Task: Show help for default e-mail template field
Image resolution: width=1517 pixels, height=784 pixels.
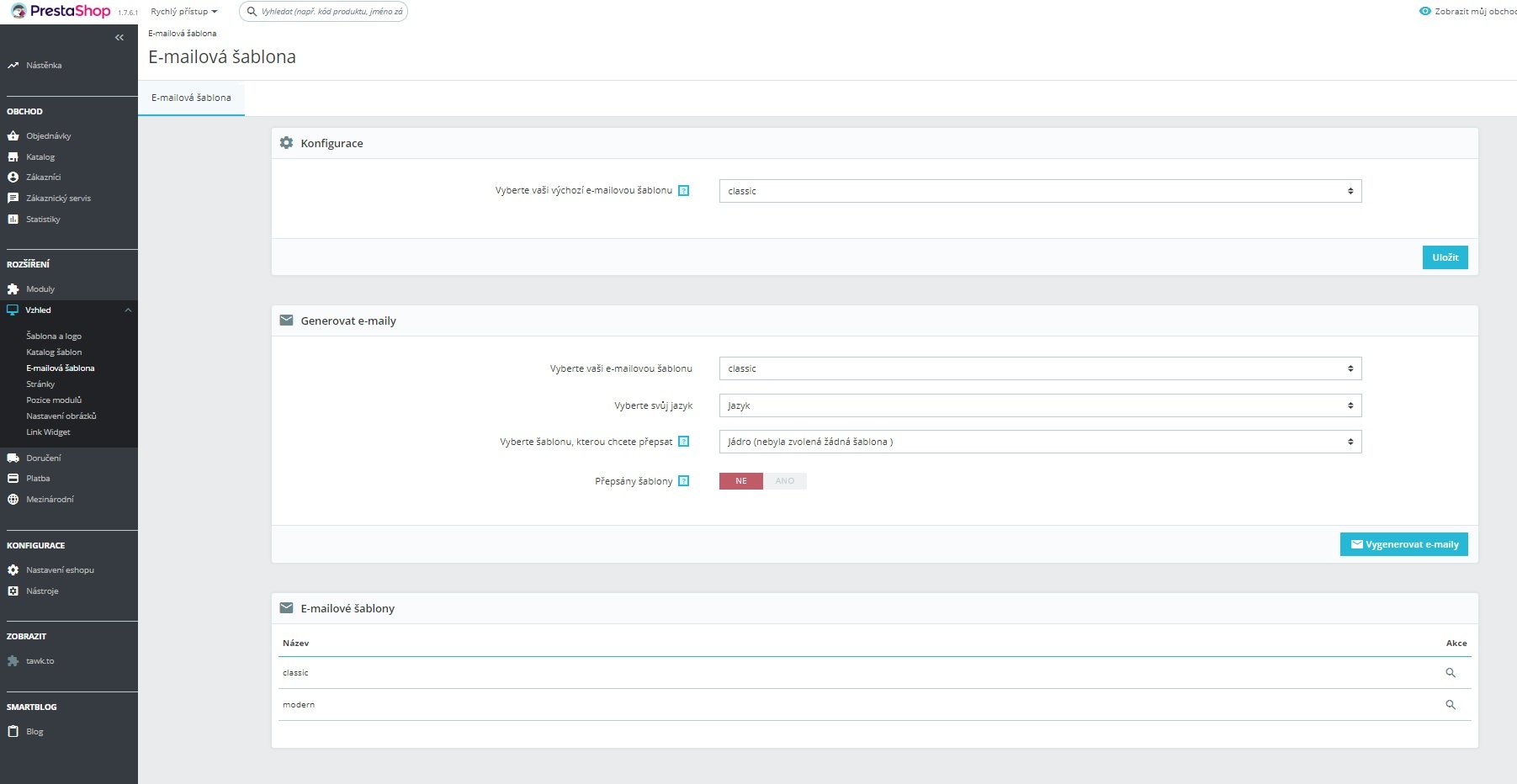Action: (x=684, y=191)
